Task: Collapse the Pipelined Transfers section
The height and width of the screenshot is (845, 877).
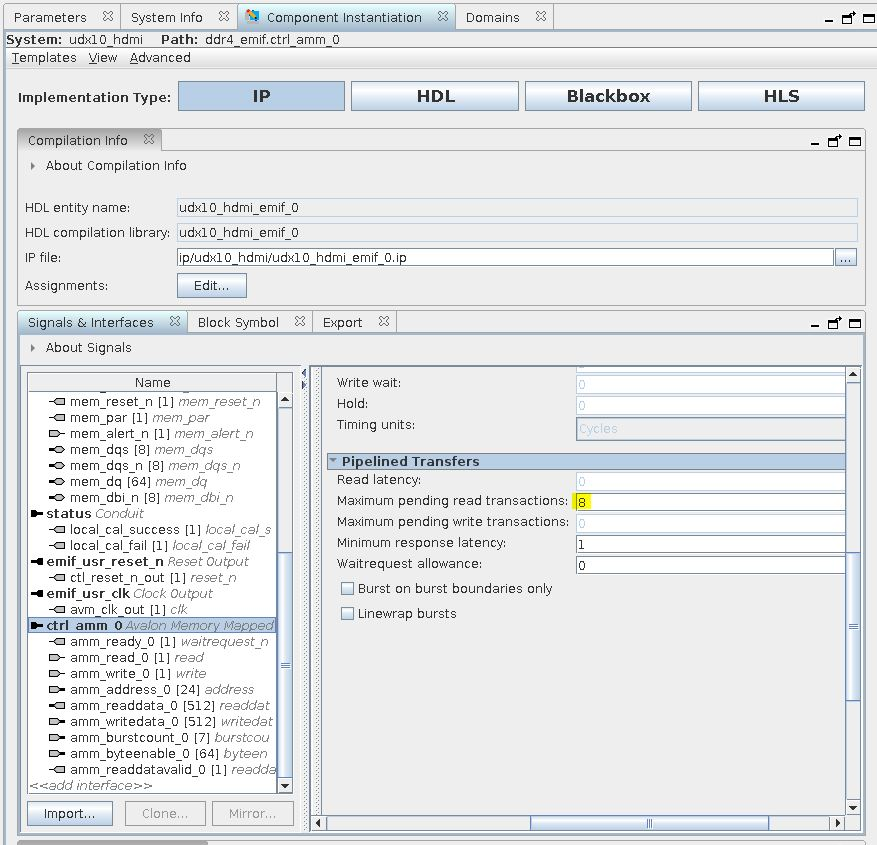Action: (x=333, y=462)
